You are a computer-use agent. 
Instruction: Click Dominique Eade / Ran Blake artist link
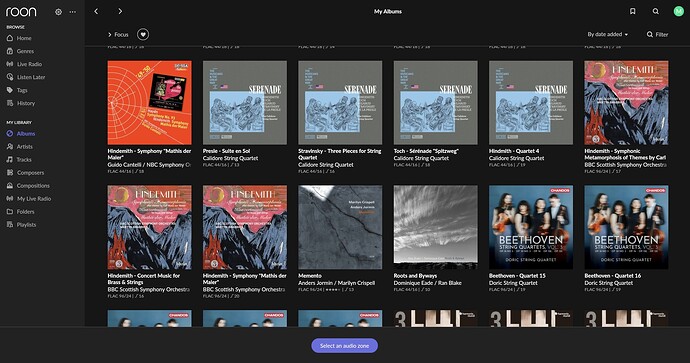tap(428, 283)
